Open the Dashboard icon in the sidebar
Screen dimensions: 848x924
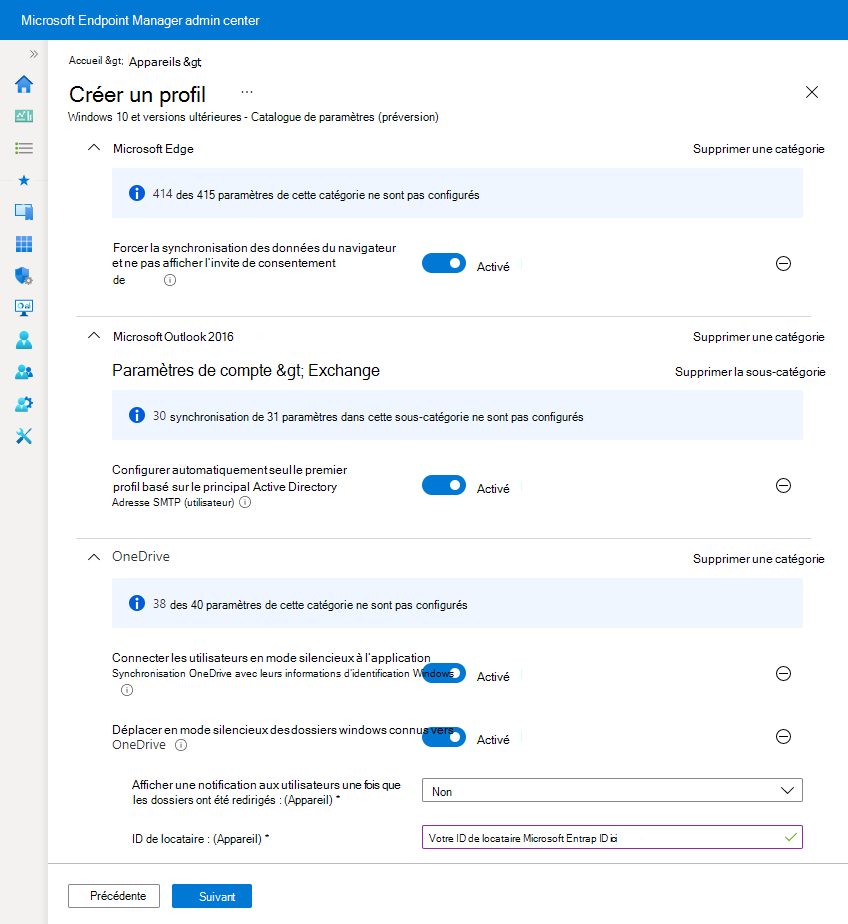pos(24,116)
